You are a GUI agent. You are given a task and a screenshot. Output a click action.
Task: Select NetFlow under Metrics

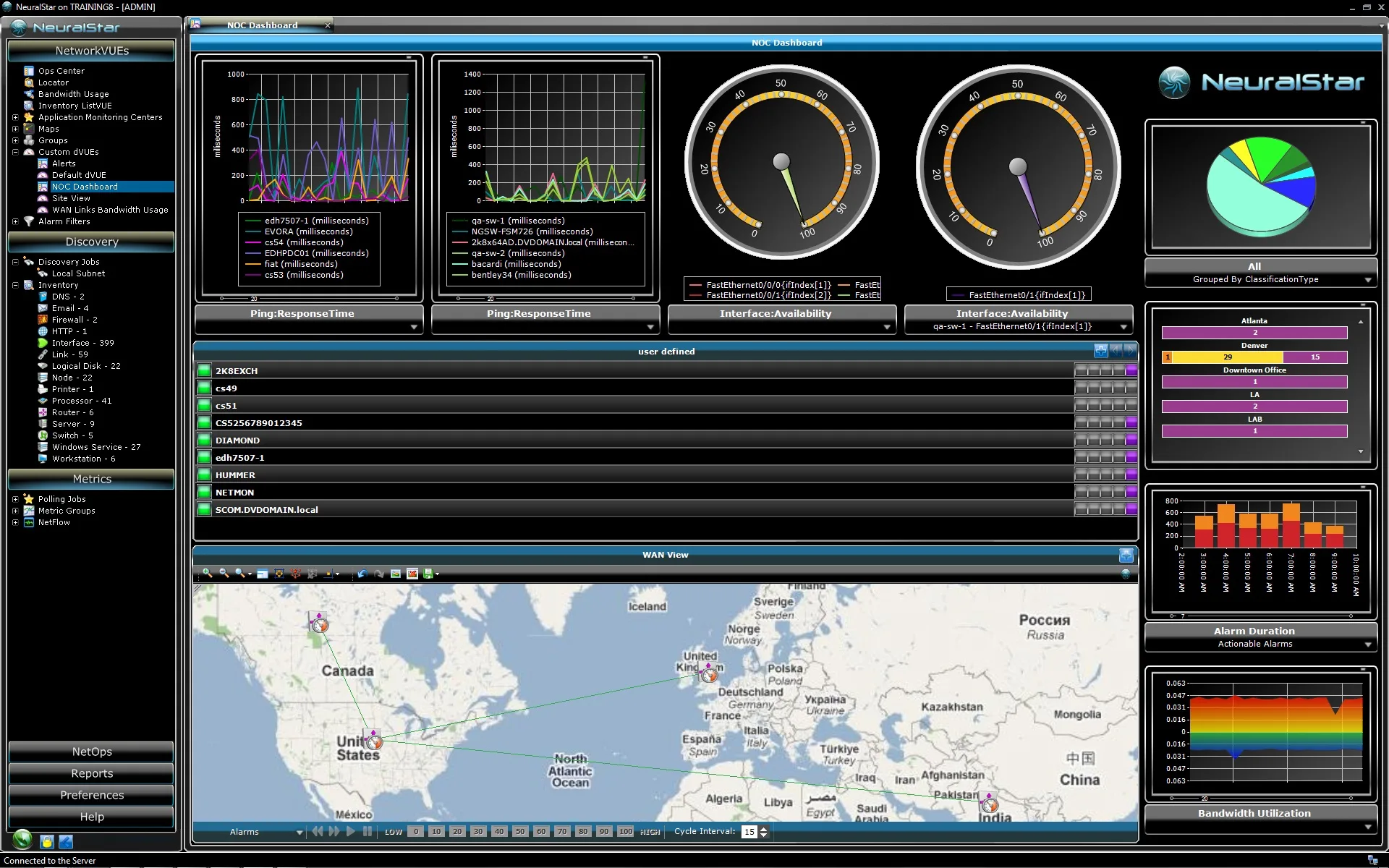(54, 522)
